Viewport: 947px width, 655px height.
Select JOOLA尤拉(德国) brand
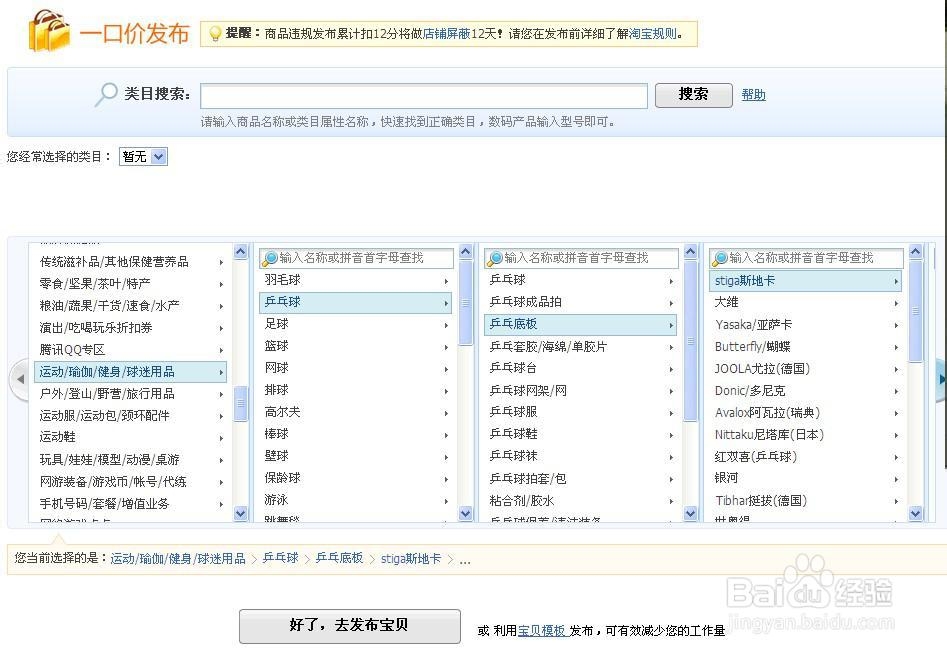pyautogui.click(x=806, y=369)
